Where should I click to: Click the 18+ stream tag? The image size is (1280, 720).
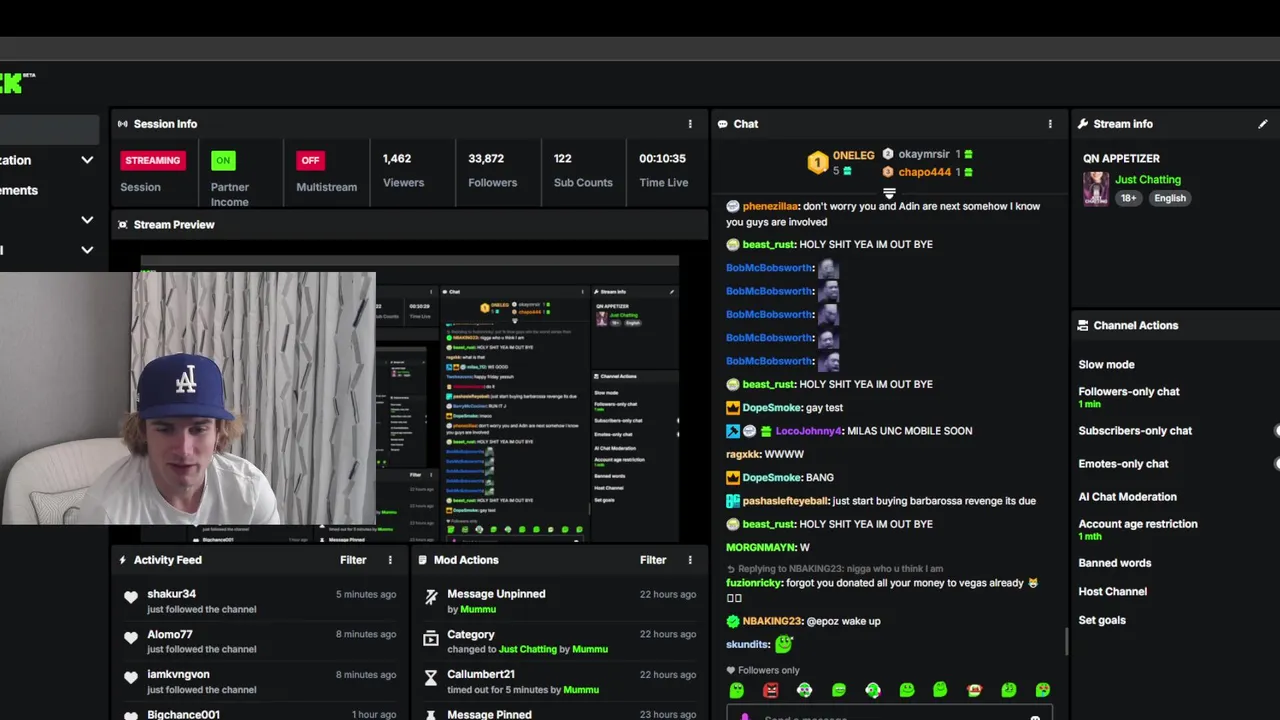click(x=1128, y=198)
